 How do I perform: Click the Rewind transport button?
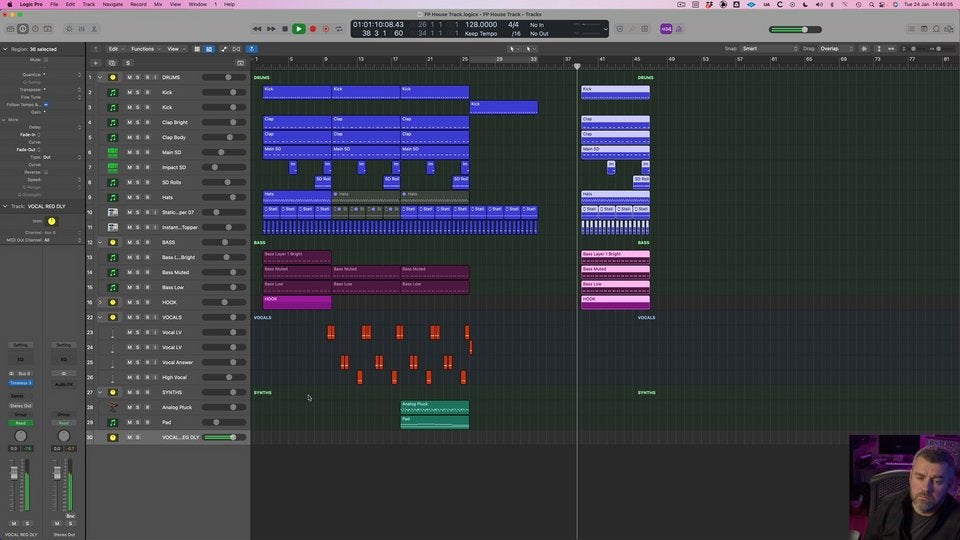pos(257,29)
